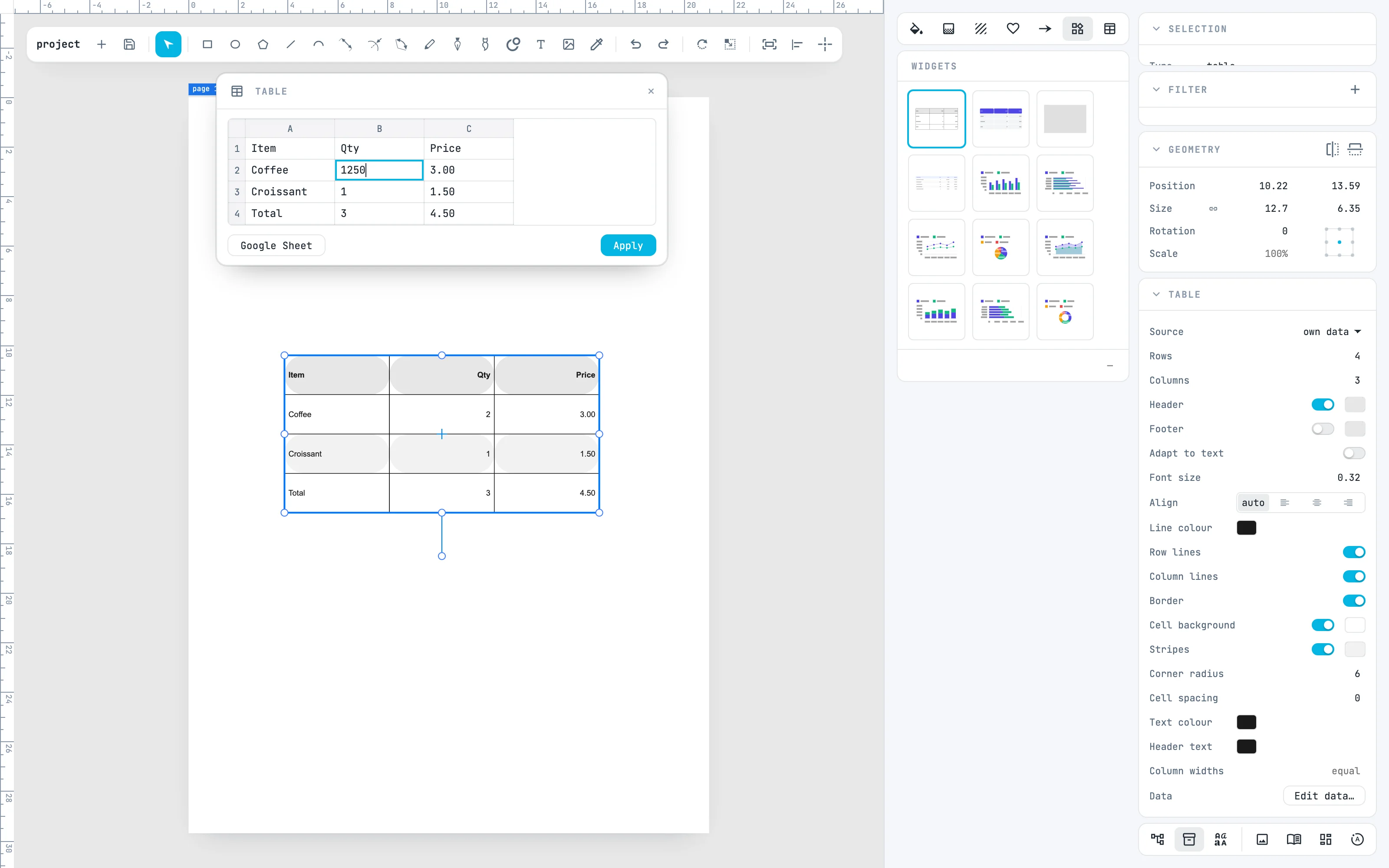
Task: Add a new item with the plus icon next to project
Action: click(102, 44)
